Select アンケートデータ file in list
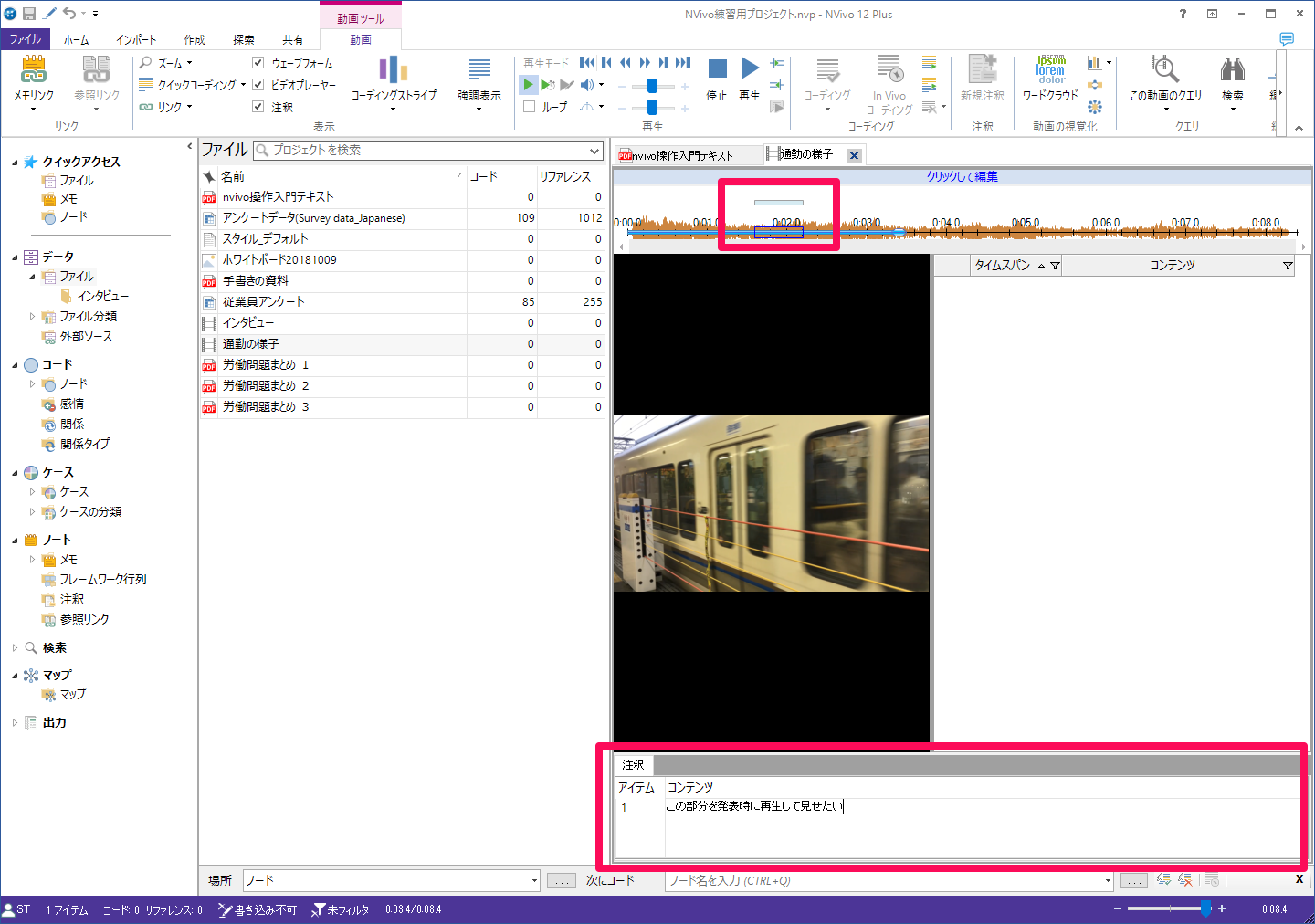 tap(313, 218)
